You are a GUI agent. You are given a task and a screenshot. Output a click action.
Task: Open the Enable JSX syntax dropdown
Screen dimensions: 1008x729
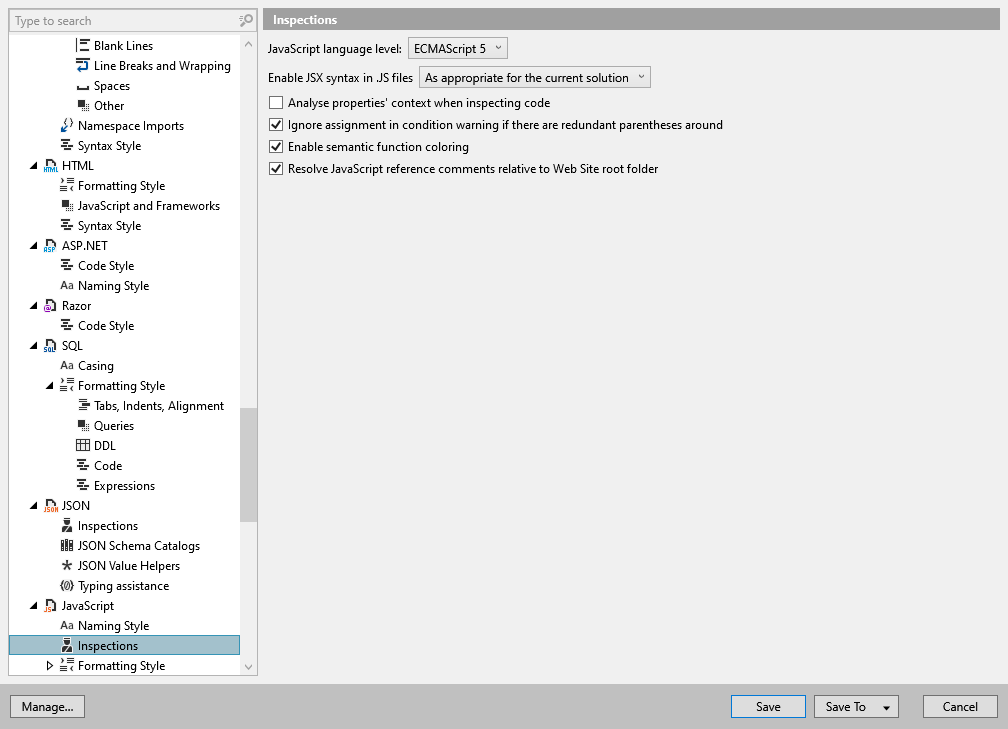click(x=534, y=77)
